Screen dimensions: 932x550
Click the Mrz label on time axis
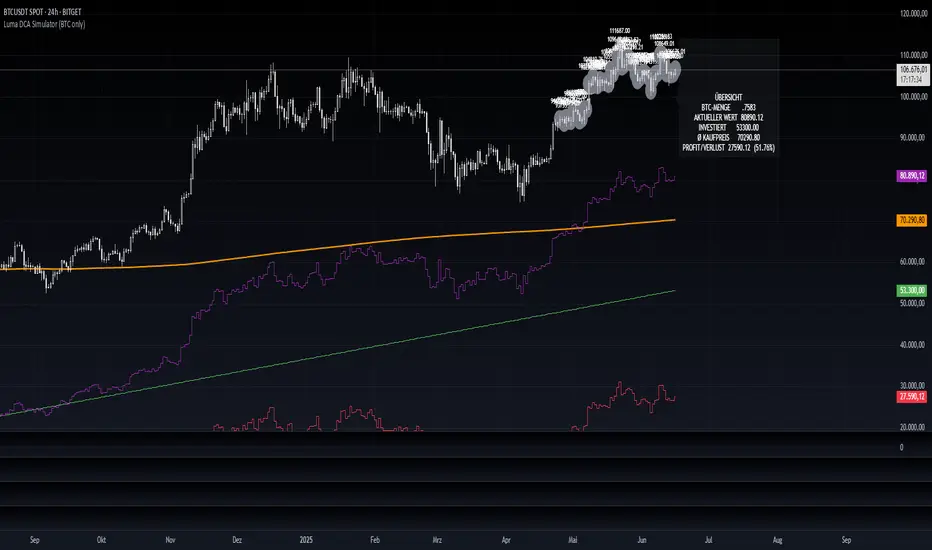[437, 540]
